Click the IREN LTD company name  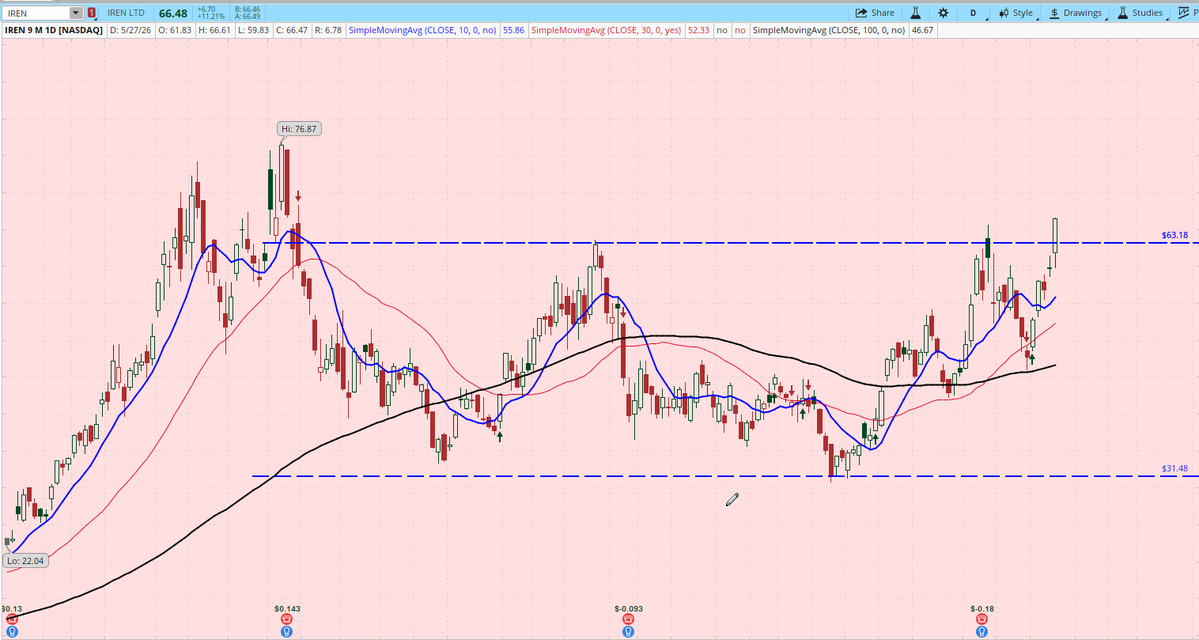pyautogui.click(x=125, y=13)
